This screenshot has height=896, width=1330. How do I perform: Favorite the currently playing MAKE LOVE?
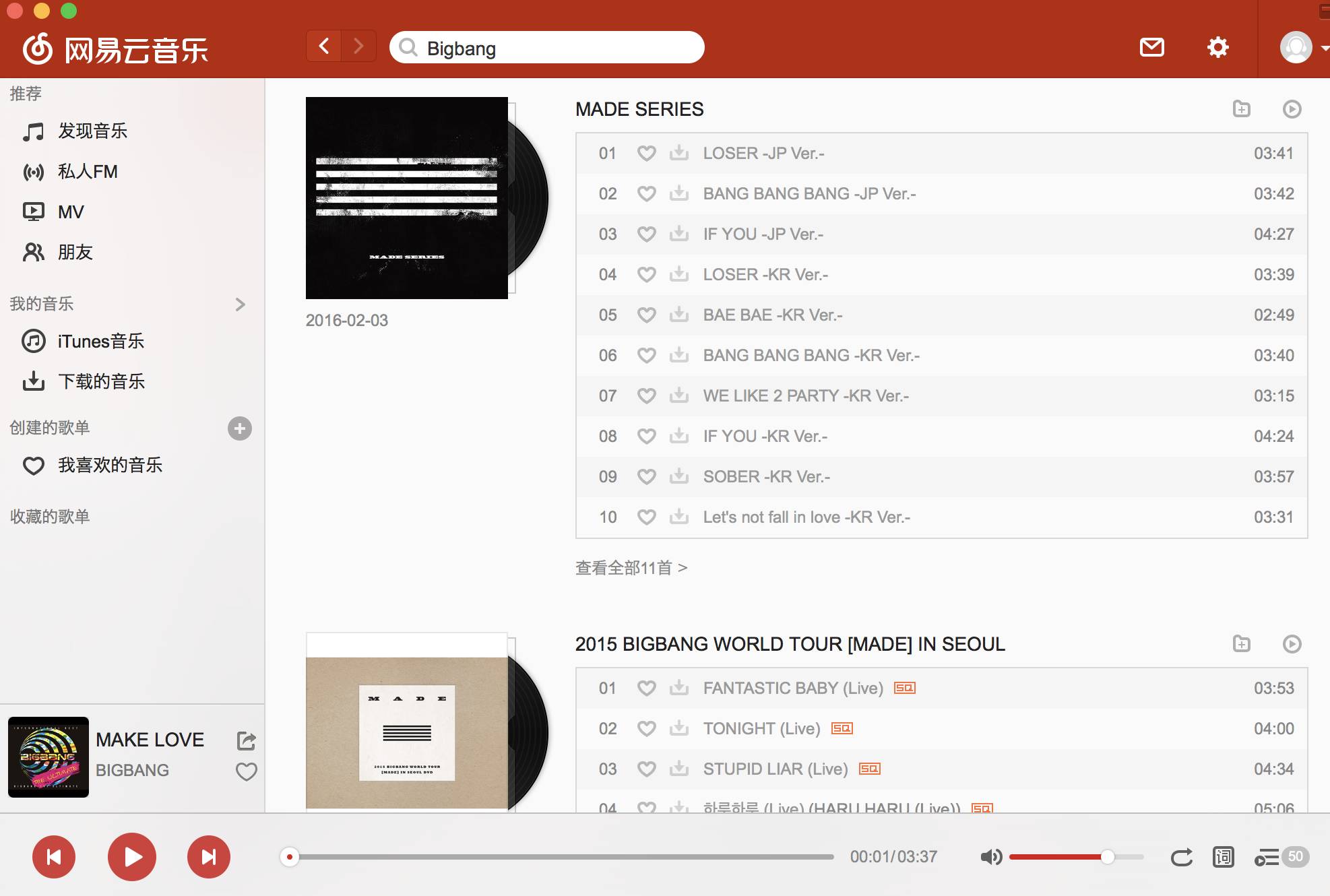[x=247, y=771]
